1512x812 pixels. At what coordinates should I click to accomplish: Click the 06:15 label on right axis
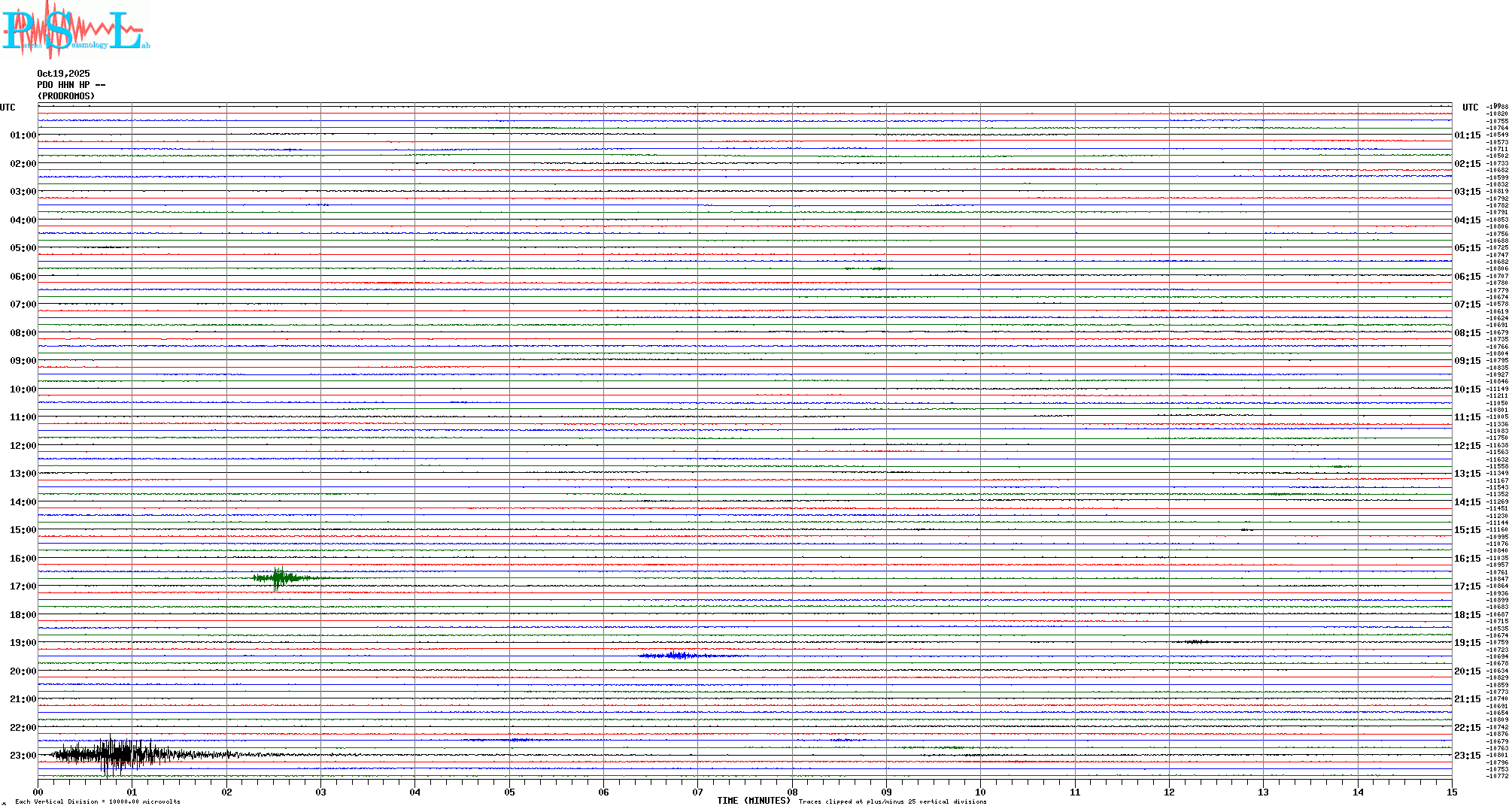(x=1467, y=277)
